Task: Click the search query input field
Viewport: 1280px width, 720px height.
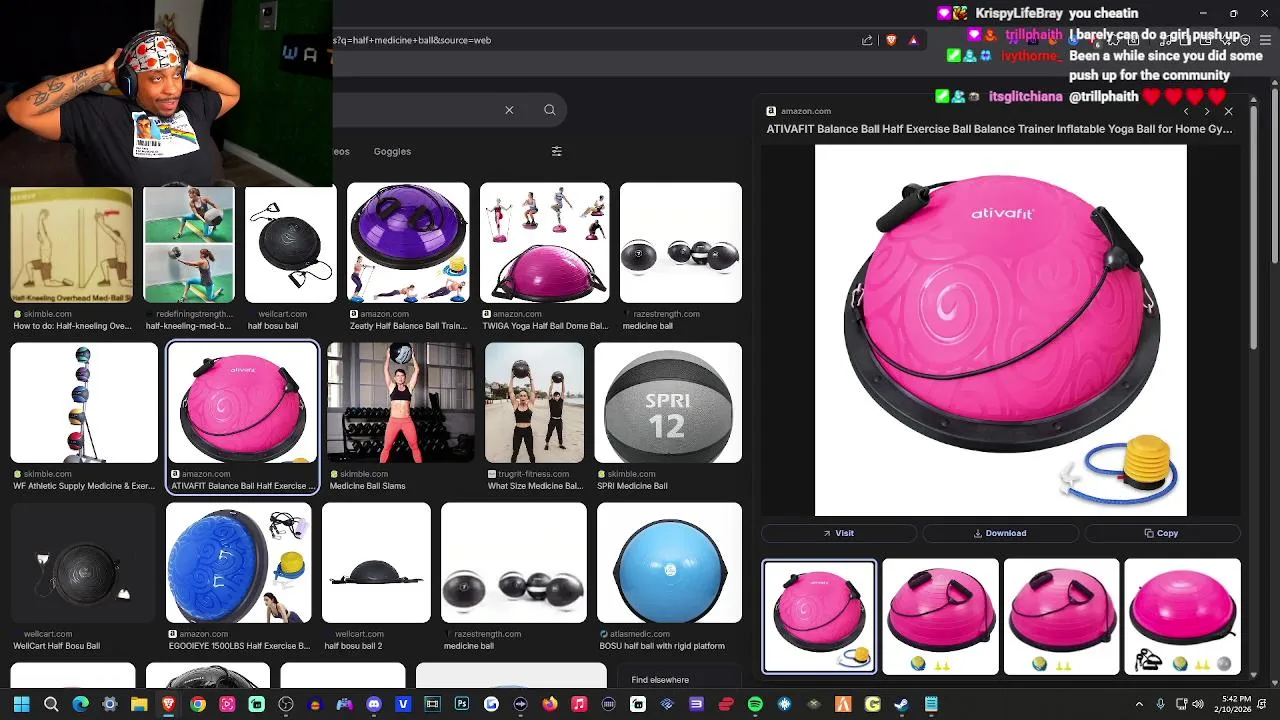Action: pos(413,110)
